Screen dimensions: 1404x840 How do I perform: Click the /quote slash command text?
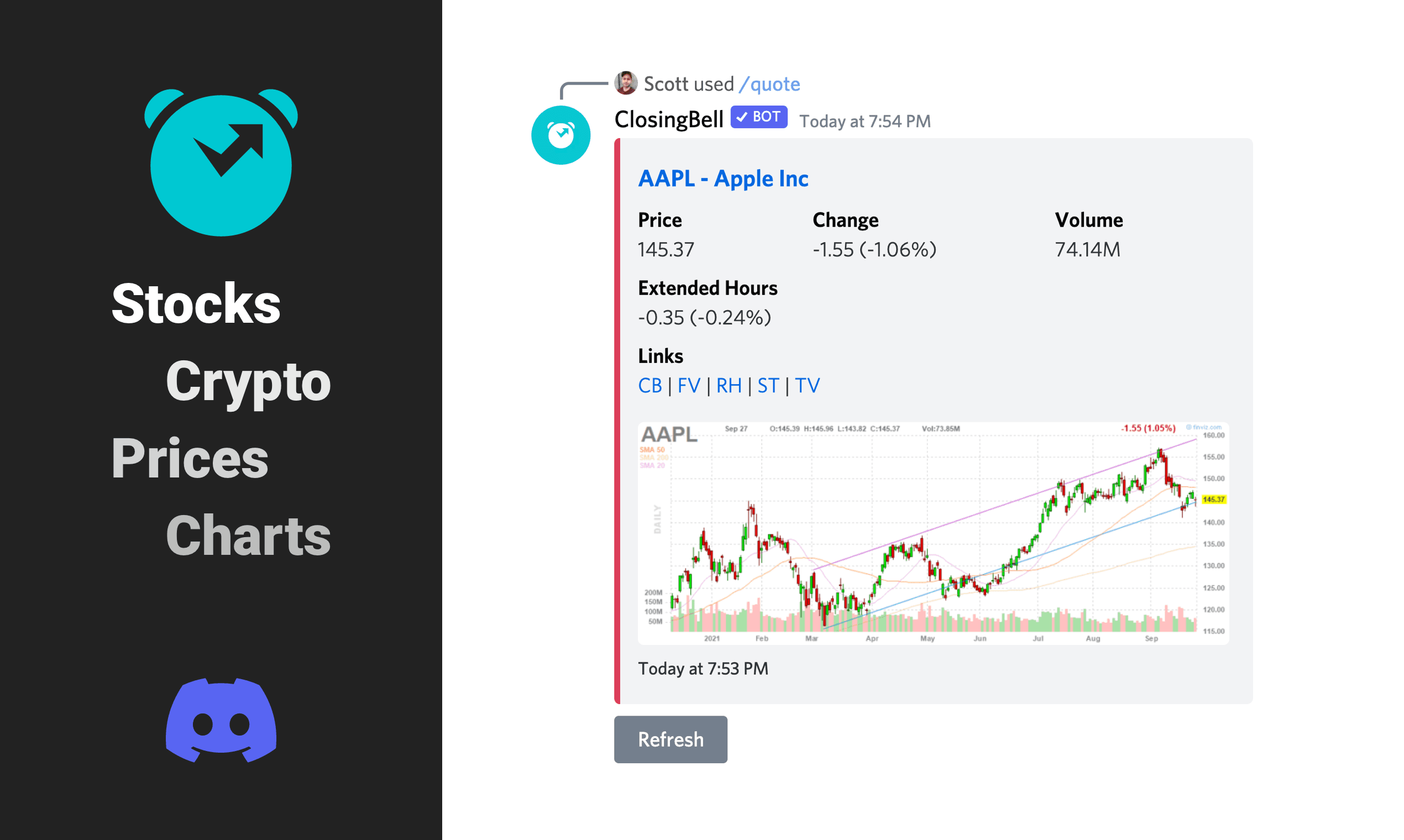769,85
